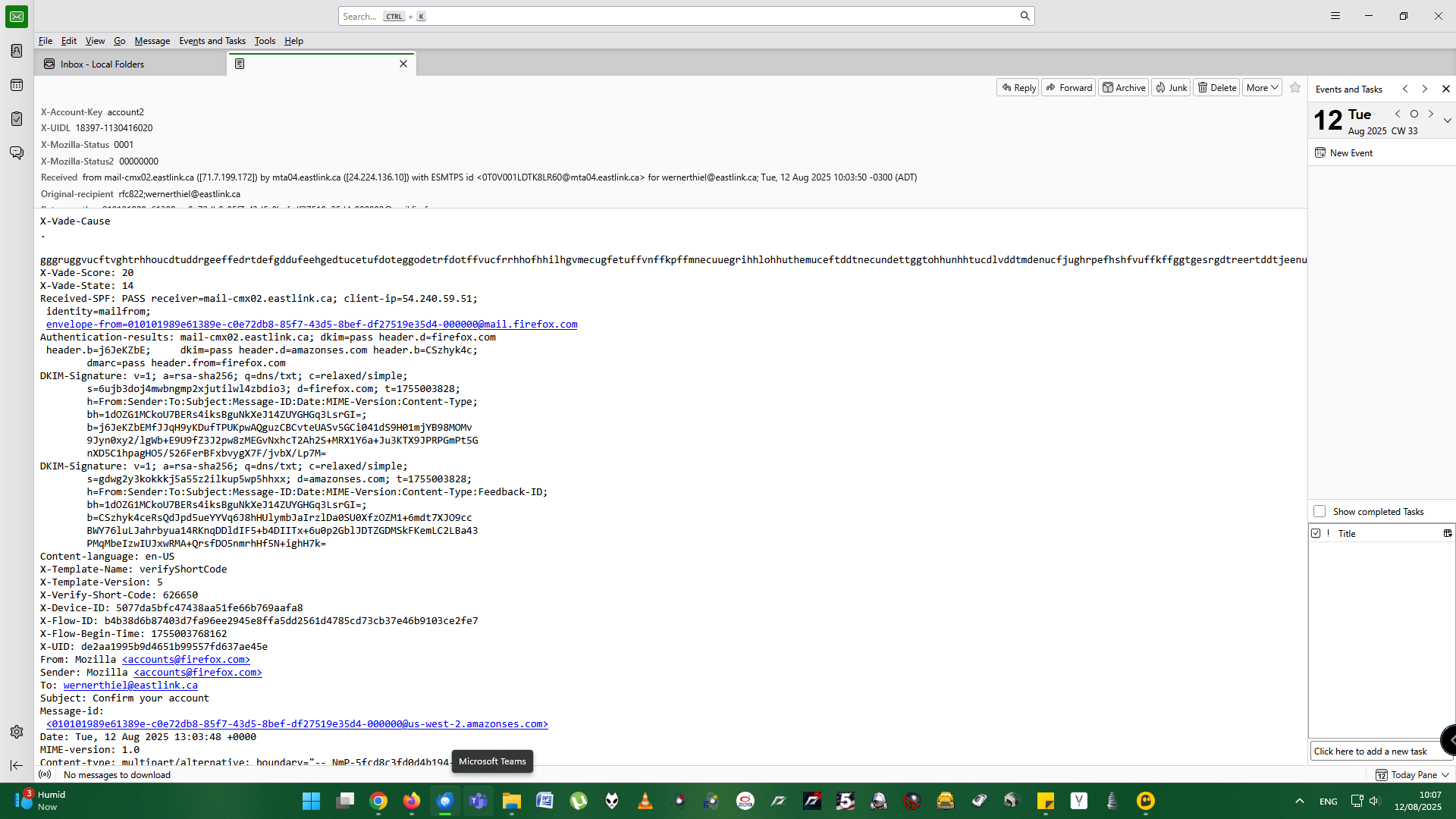Click the global search field
This screenshot has height=819, width=1456.
pos(682,16)
